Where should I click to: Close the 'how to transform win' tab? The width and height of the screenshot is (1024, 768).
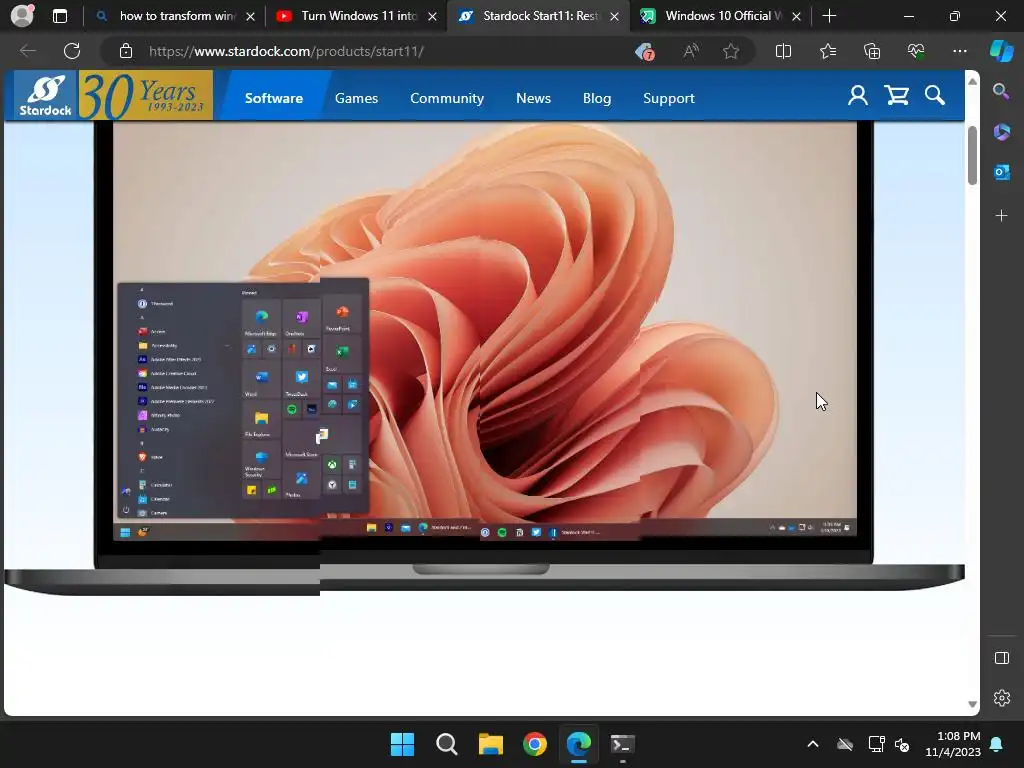(x=250, y=16)
